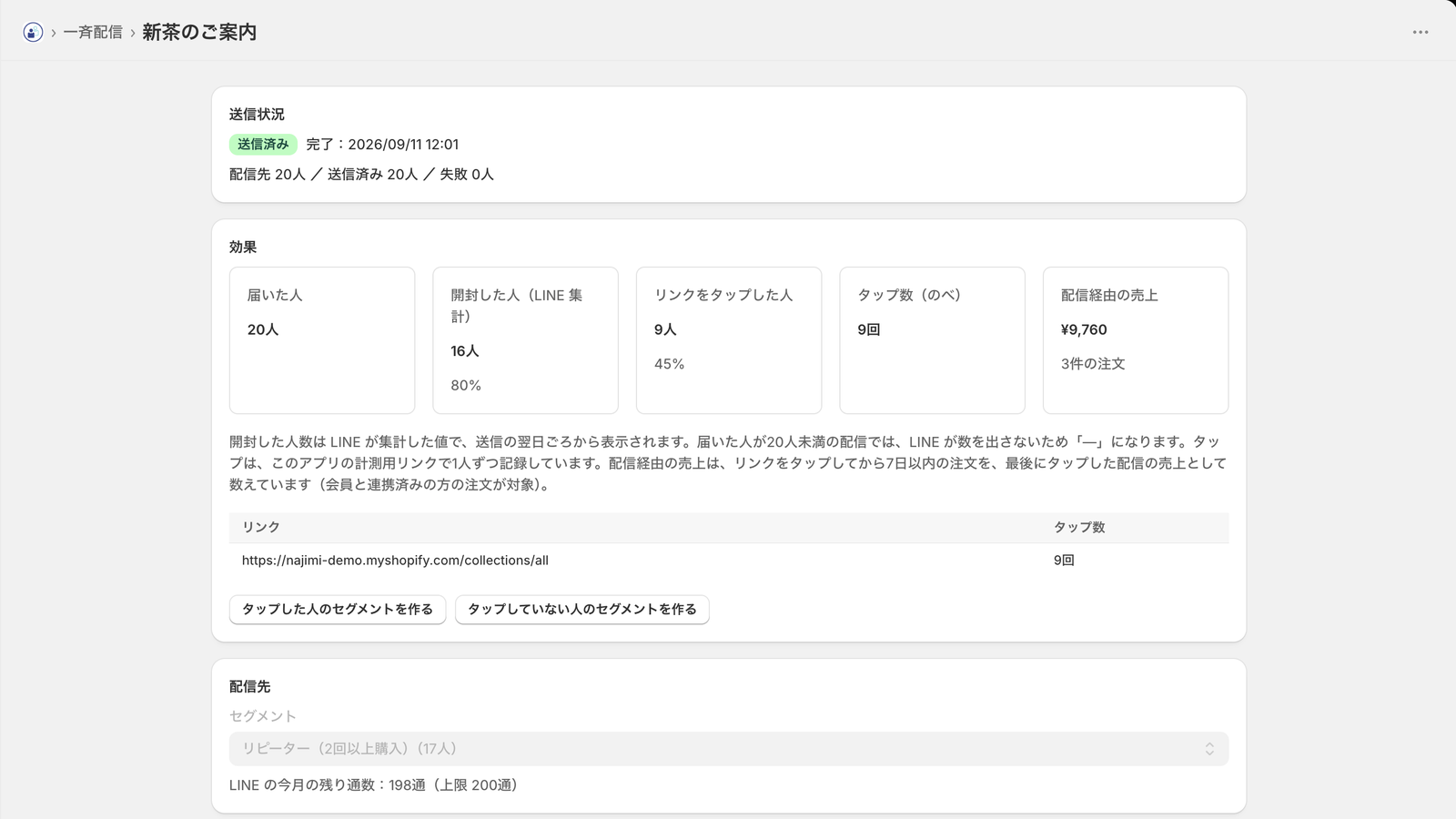Click the app home icon in breadcrumb
Viewport: 1456px width, 819px height.
coord(33,33)
